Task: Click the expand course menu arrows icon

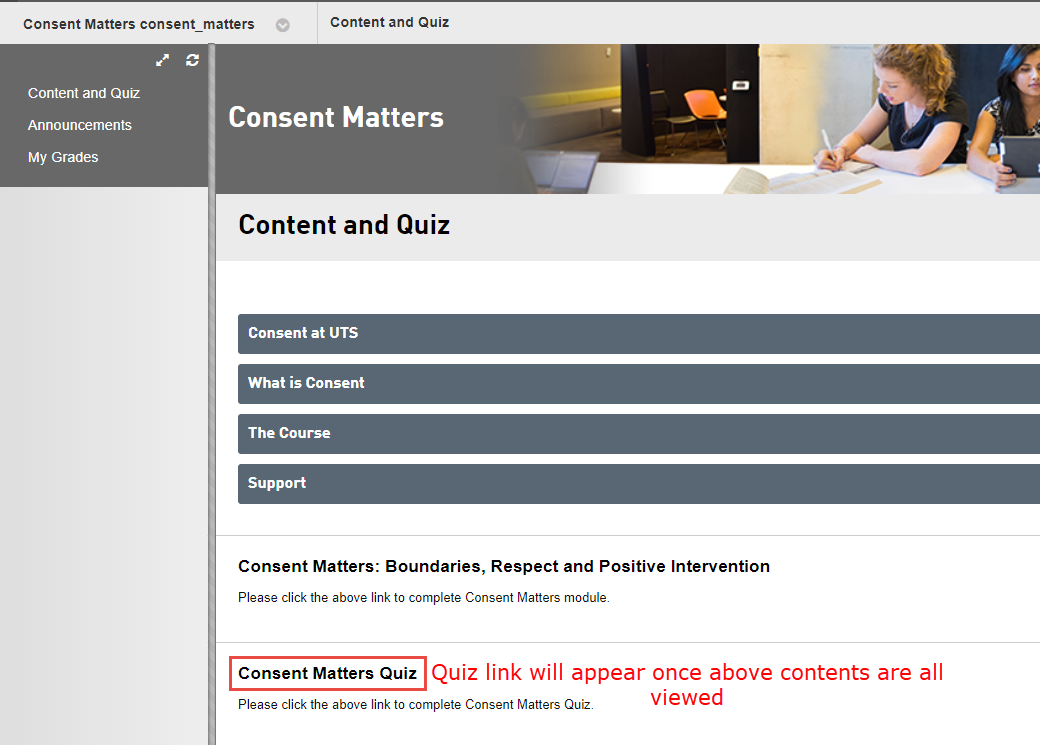Action: [x=163, y=60]
